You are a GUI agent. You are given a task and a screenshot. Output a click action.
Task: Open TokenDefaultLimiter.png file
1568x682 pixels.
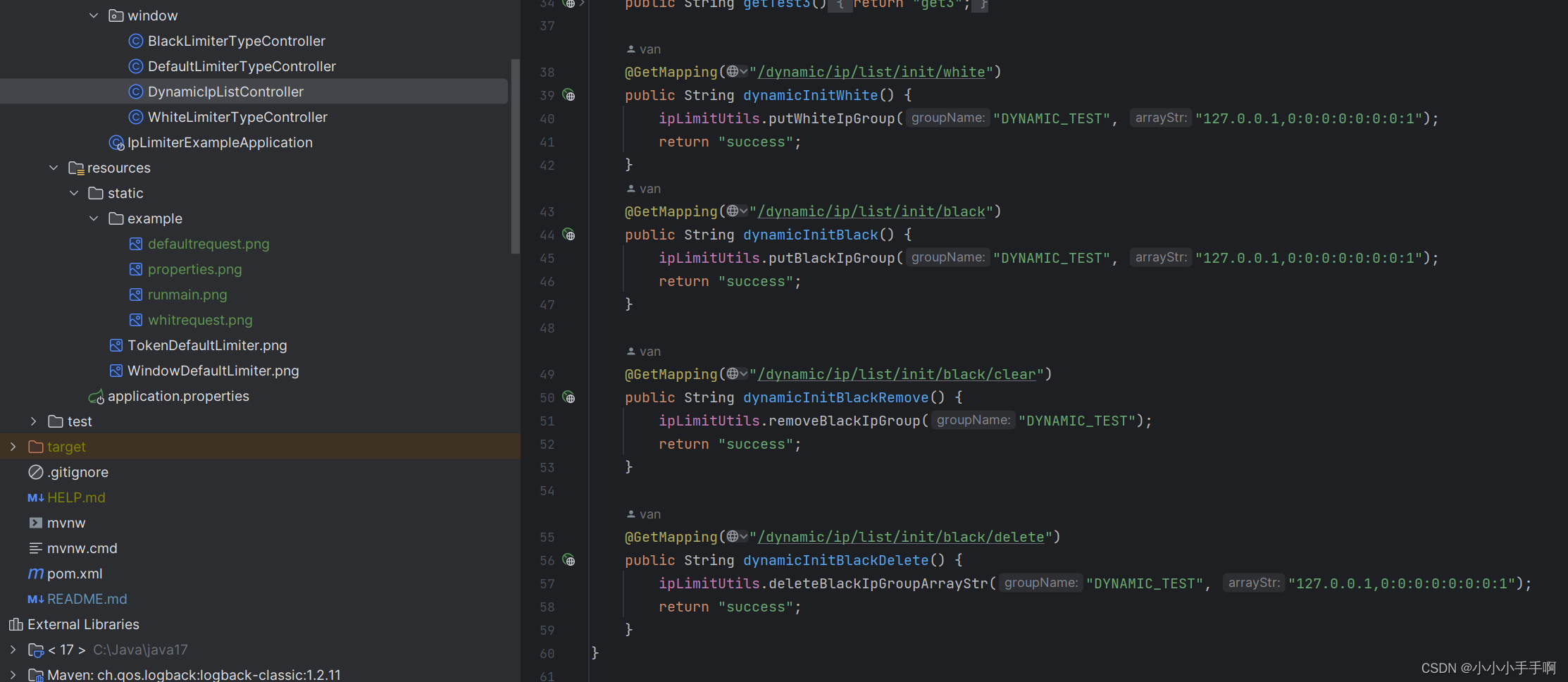[207, 345]
